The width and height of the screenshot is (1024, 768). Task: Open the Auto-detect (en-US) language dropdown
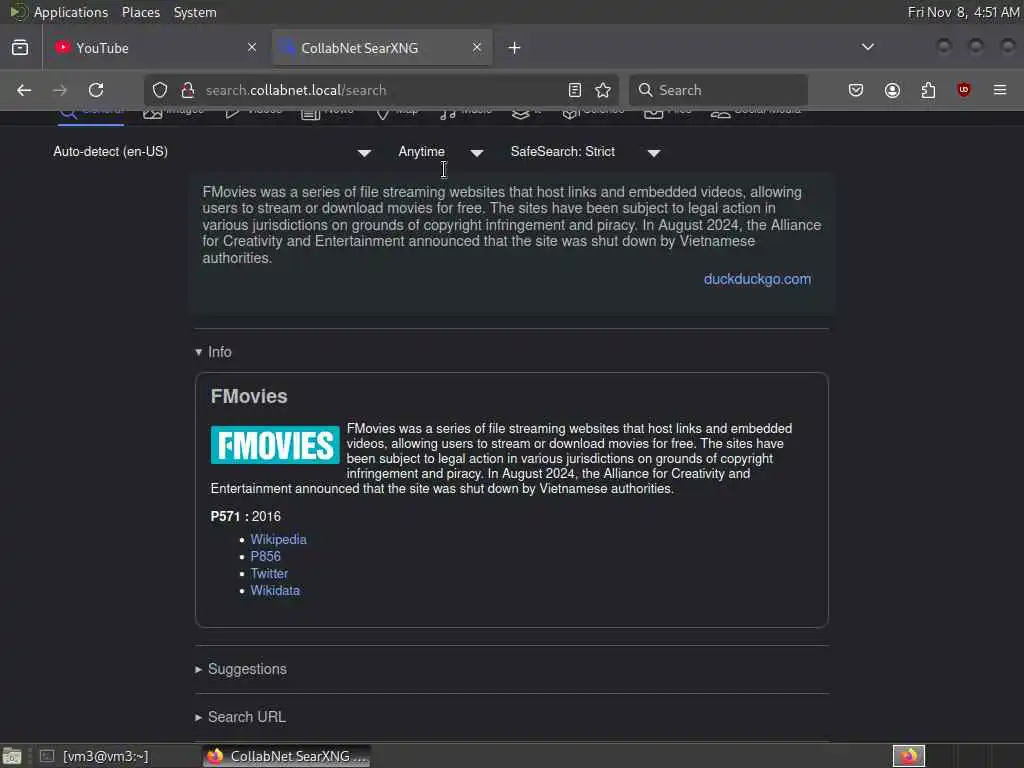click(212, 152)
